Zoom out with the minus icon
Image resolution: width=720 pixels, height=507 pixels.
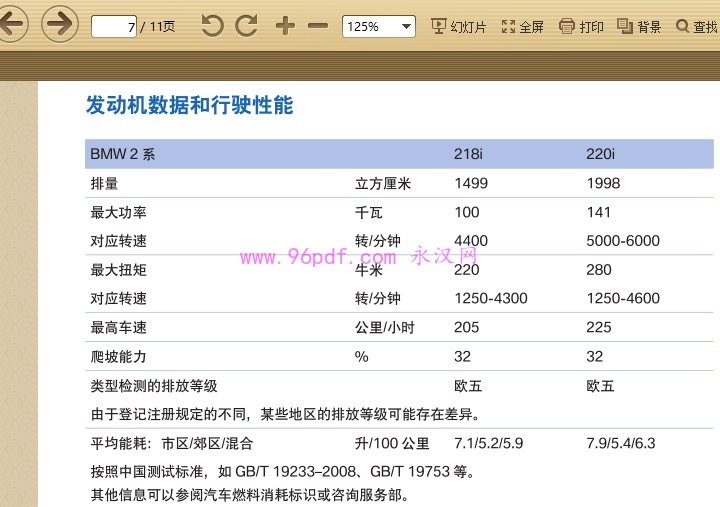pos(318,26)
